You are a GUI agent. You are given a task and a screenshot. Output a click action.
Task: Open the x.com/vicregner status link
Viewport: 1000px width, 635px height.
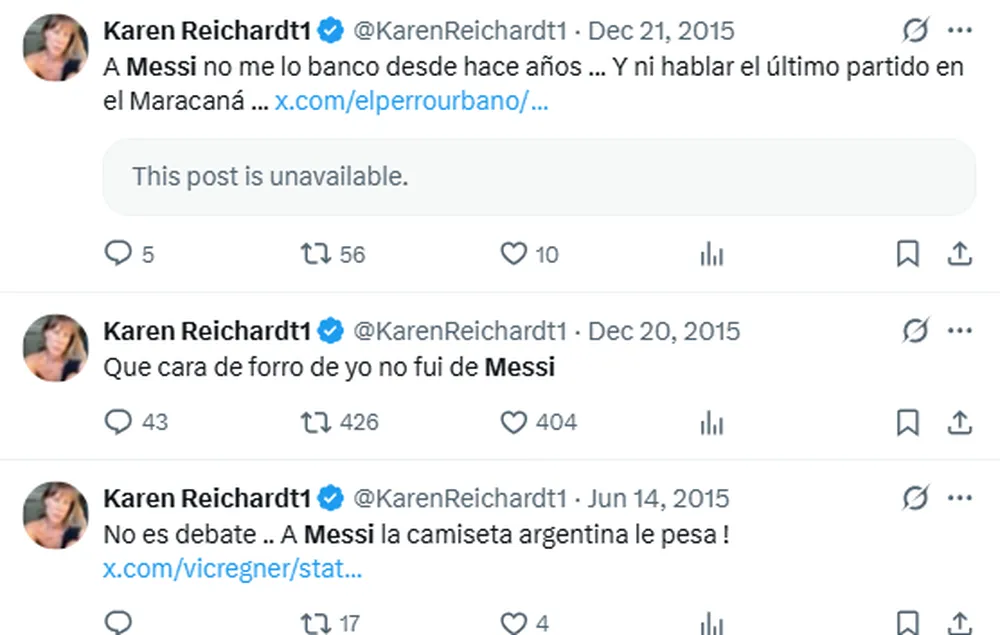click(x=232, y=570)
